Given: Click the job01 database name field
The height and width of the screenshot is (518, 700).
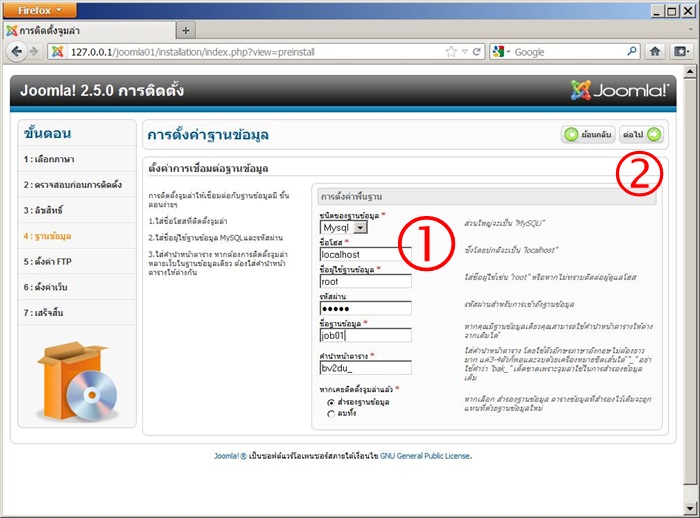Looking at the screenshot, I should [365, 335].
